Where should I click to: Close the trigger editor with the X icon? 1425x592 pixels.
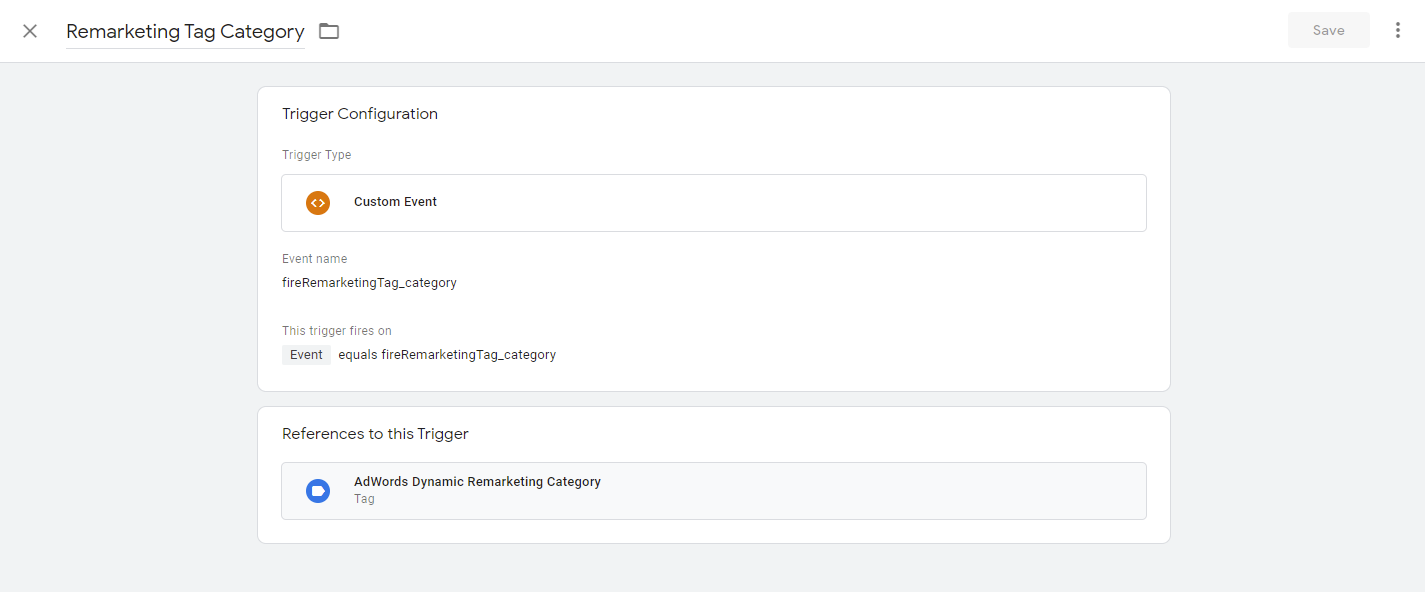[30, 31]
